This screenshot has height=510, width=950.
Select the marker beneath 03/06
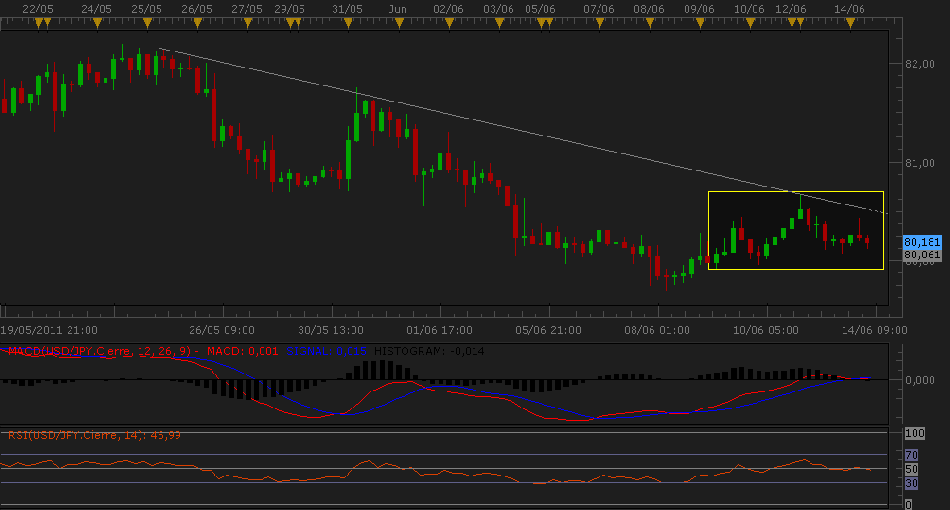click(x=499, y=23)
